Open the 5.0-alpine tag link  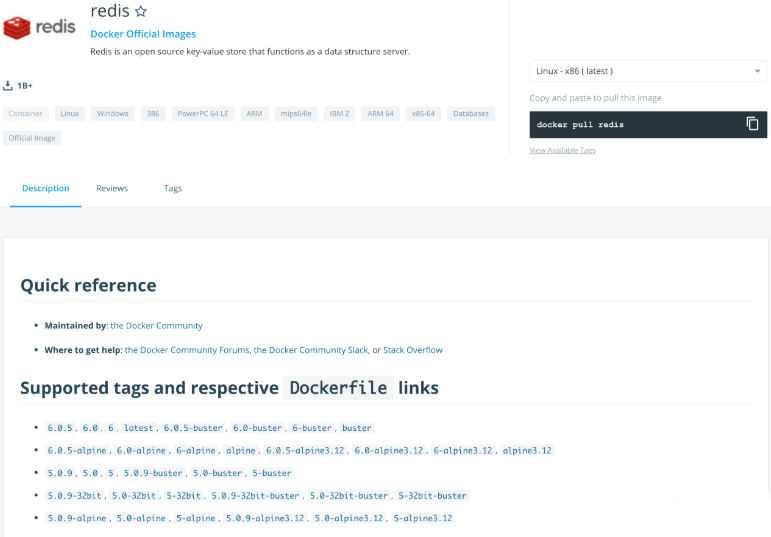click(142, 518)
